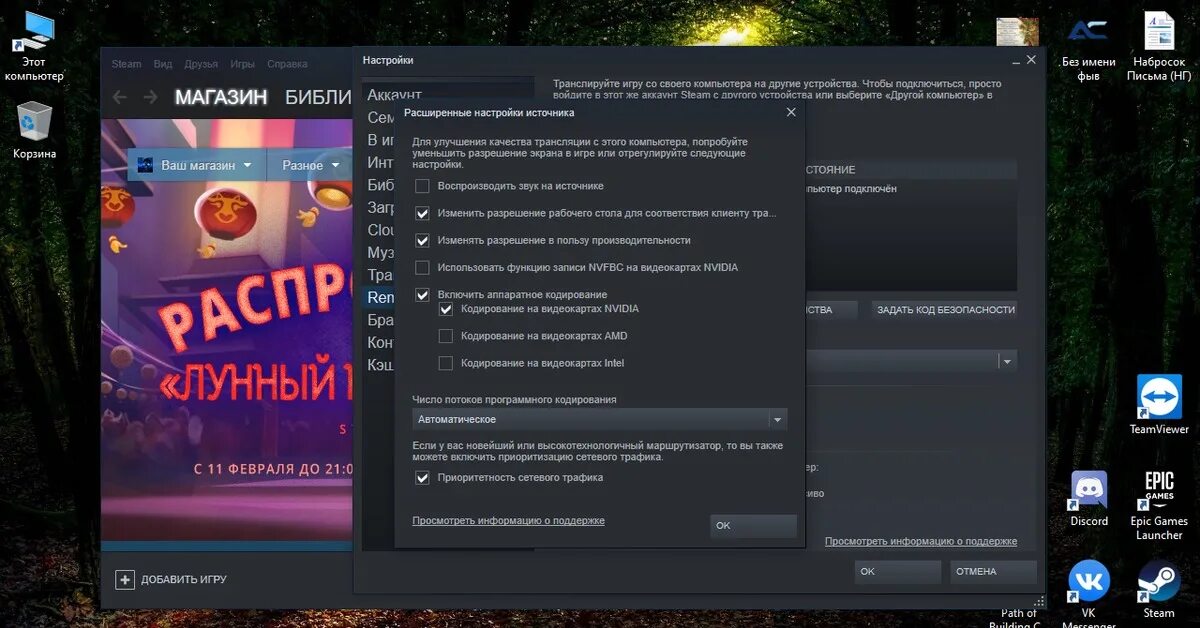Launch TeamViewer from the desktop
The width and height of the screenshot is (1200, 628).
[1159, 405]
